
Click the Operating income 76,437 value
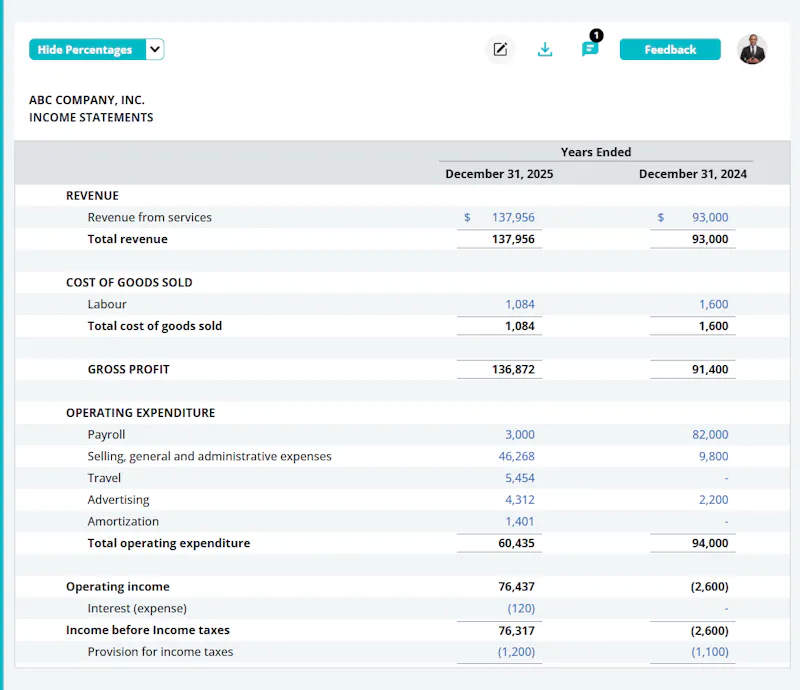(x=516, y=586)
